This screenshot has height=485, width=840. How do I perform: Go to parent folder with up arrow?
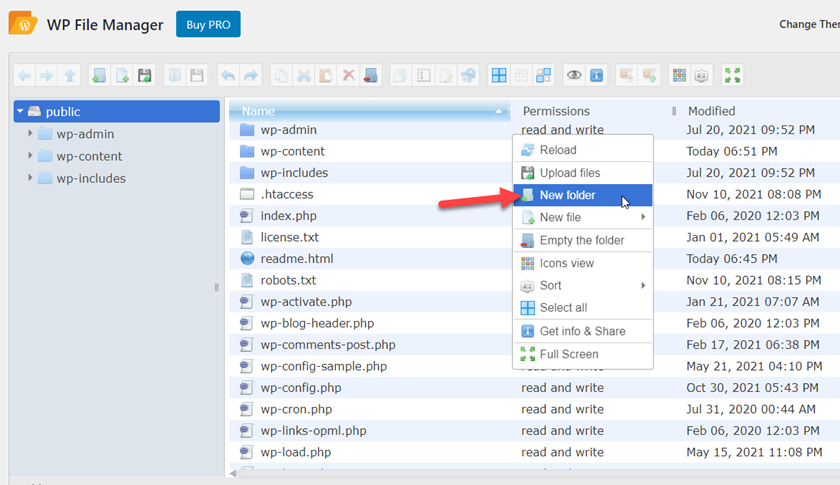70,76
